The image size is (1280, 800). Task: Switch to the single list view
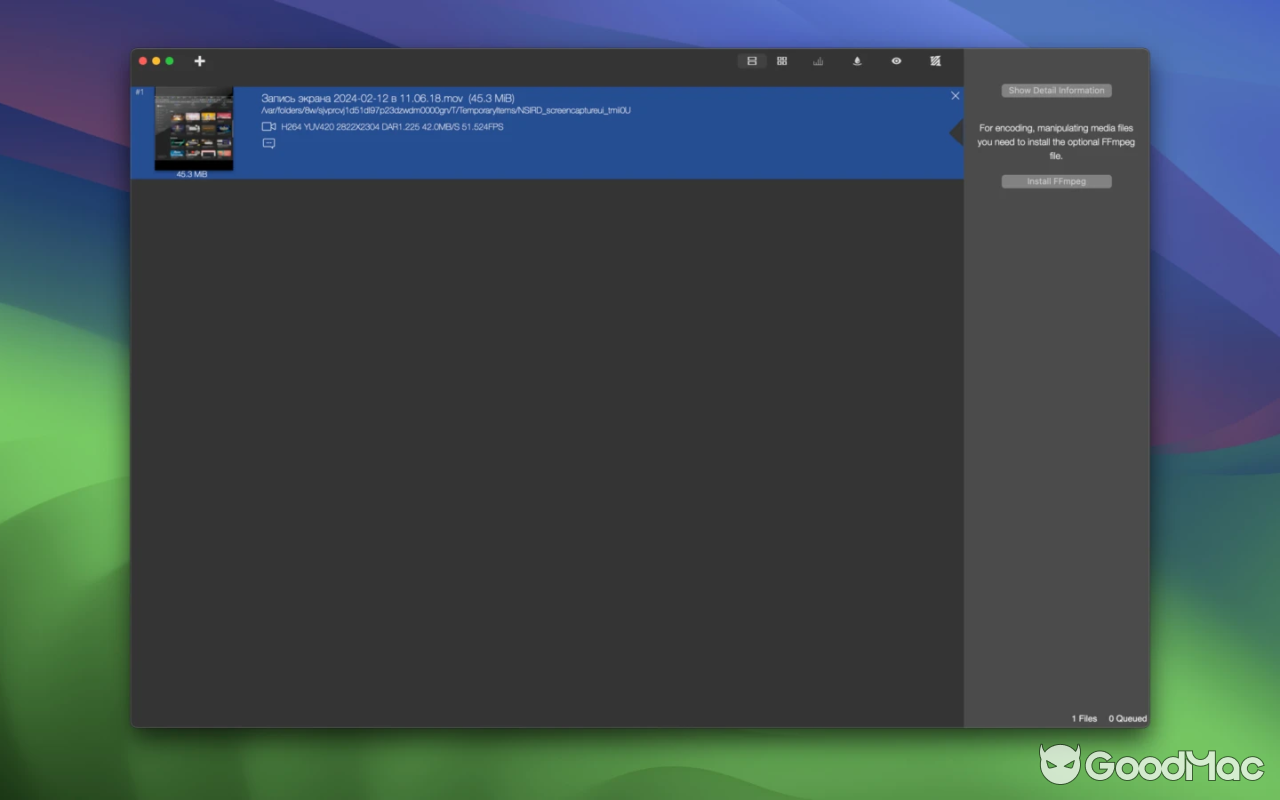751,61
